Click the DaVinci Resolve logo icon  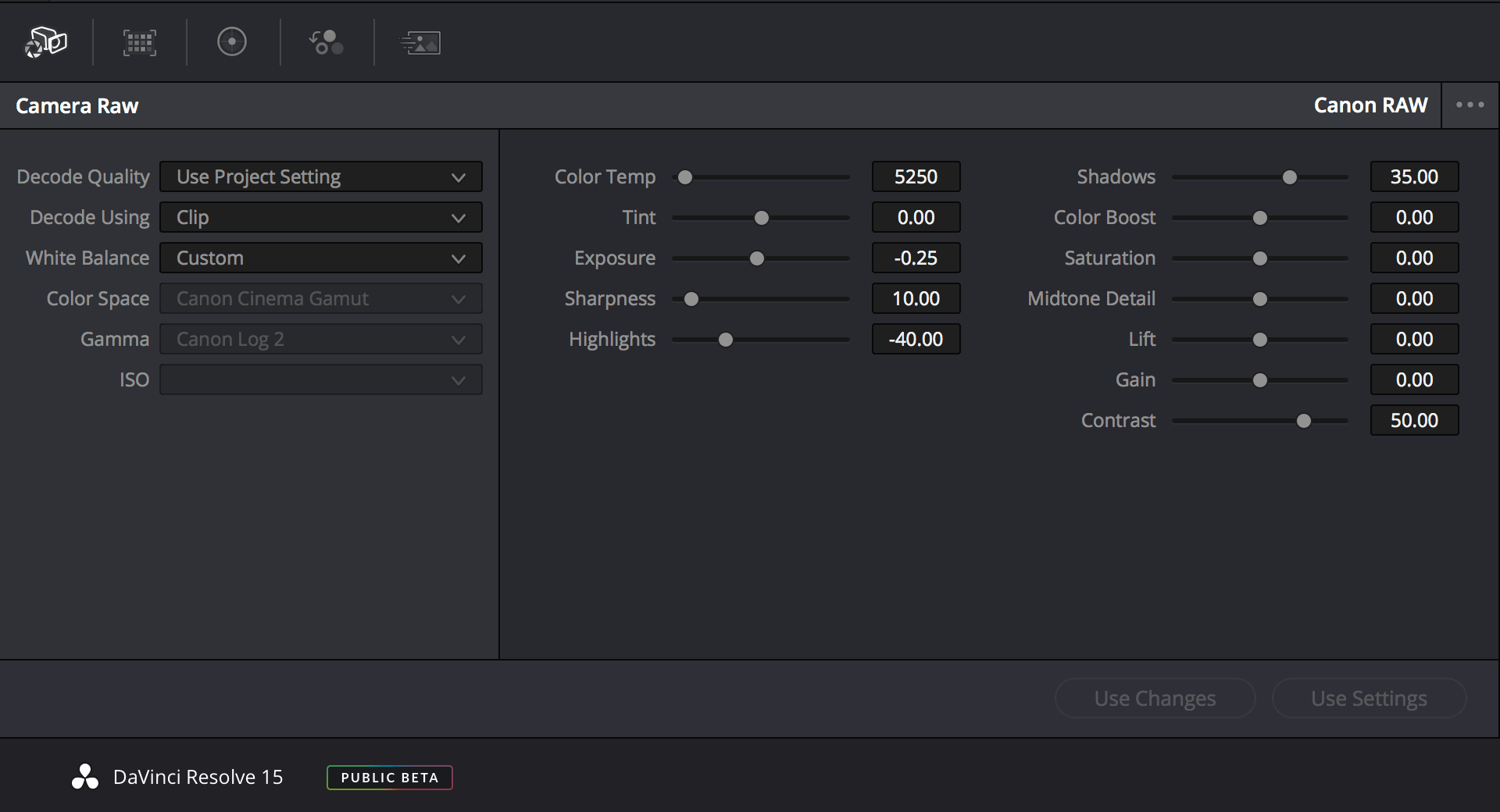click(85, 777)
